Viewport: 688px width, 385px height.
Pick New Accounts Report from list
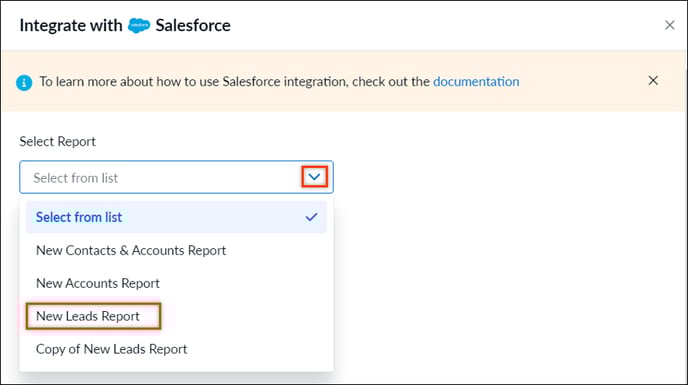point(176,283)
